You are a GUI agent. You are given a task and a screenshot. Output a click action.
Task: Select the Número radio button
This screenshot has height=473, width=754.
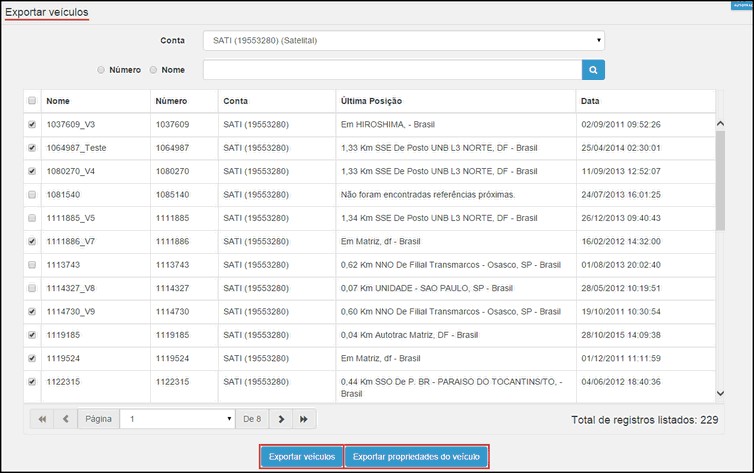tap(101, 70)
